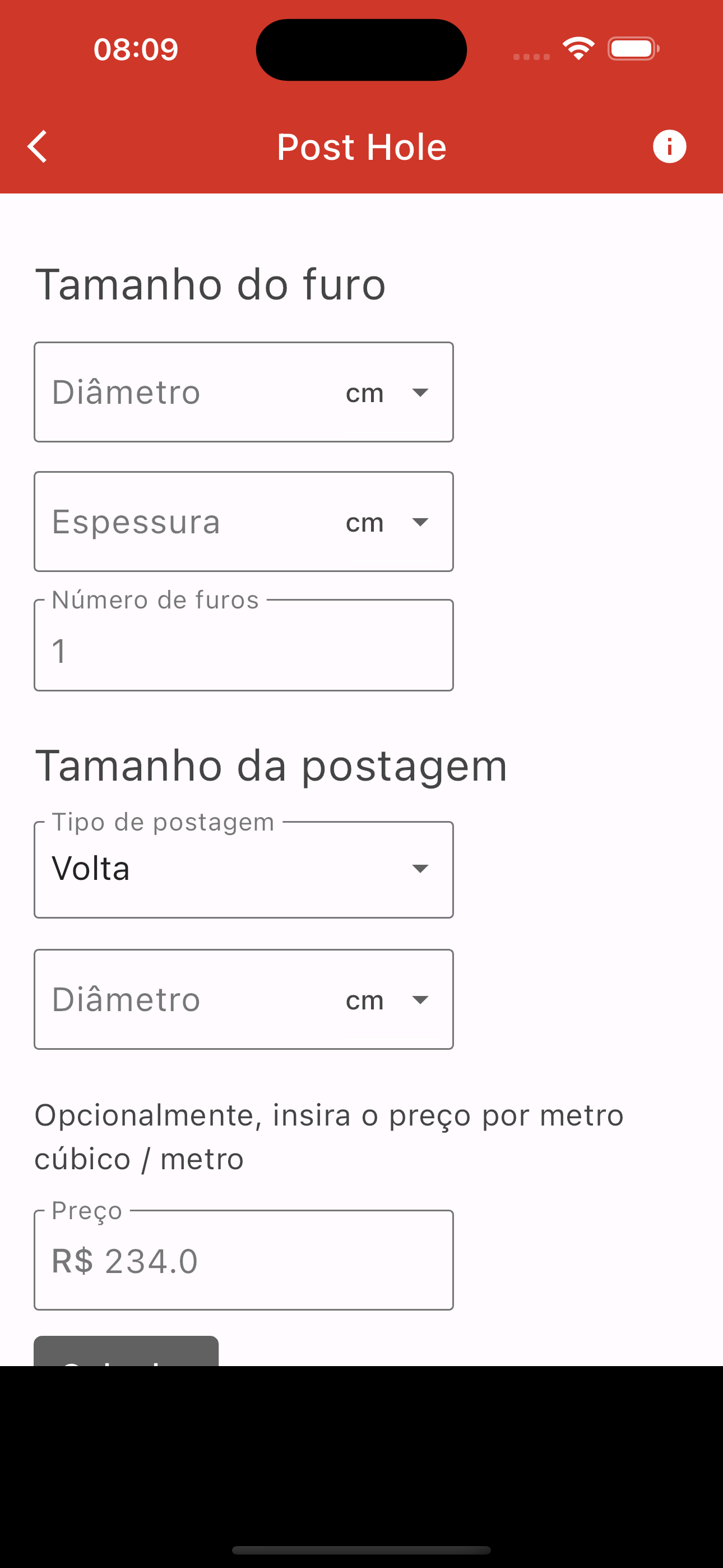
Task: Open post Diâmetro unit dropdown arrow
Action: click(x=420, y=999)
